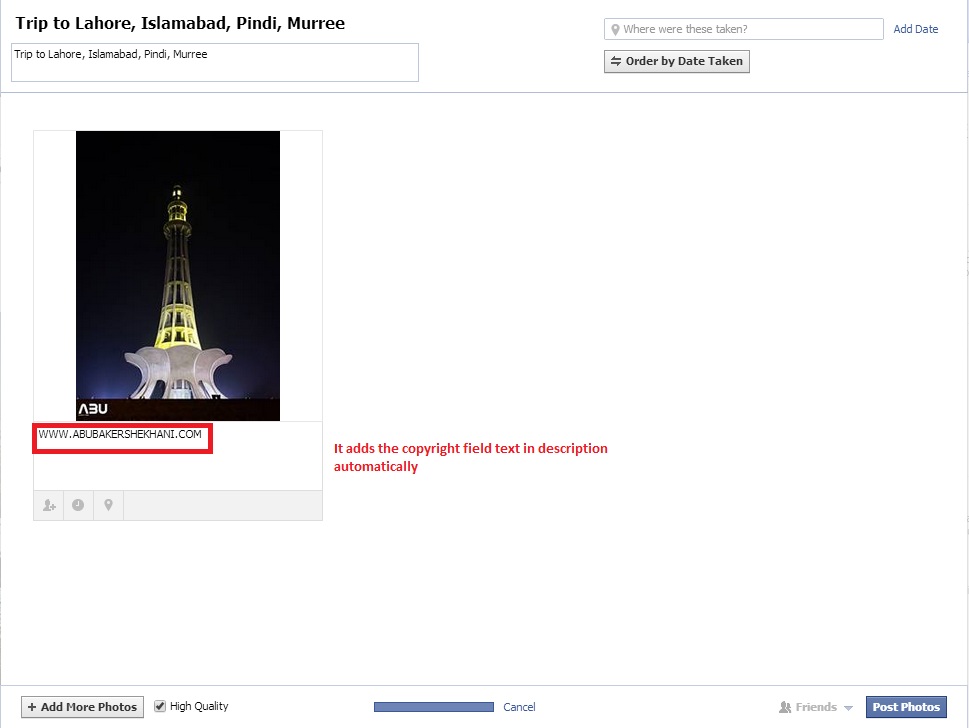Image resolution: width=969 pixels, height=728 pixels.
Task: Click the Post Photos button
Action: click(x=906, y=707)
